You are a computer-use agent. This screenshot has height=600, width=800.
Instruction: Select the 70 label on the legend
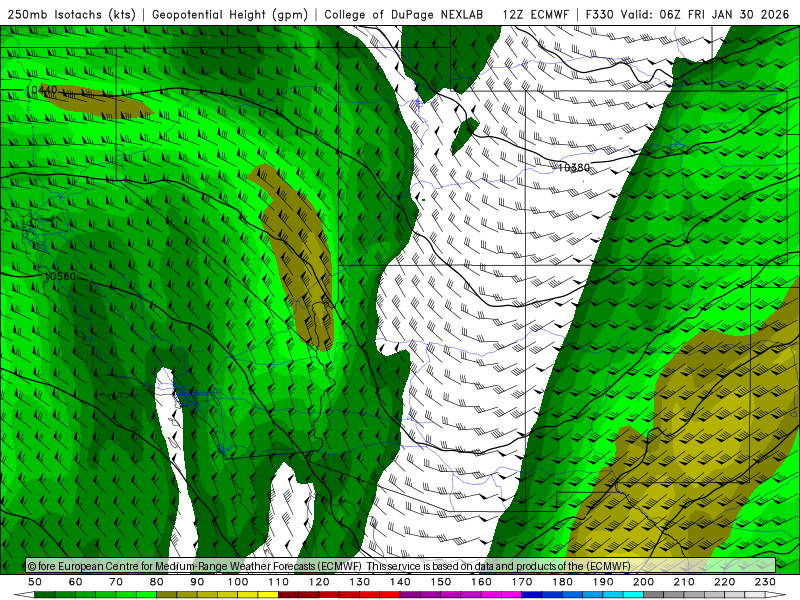click(x=116, y=582)
